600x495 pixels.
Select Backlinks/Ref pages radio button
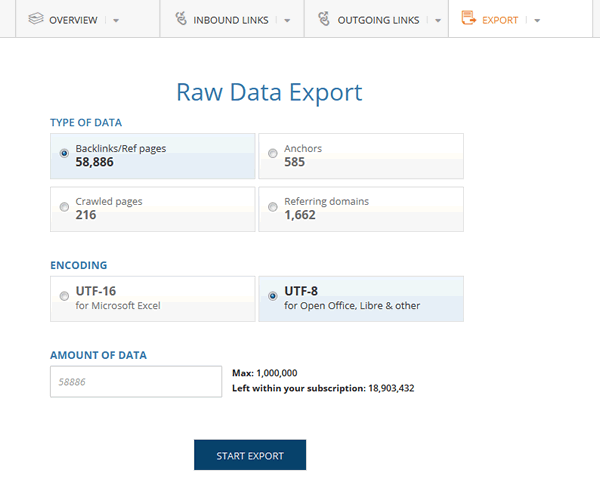click(65, 154)
